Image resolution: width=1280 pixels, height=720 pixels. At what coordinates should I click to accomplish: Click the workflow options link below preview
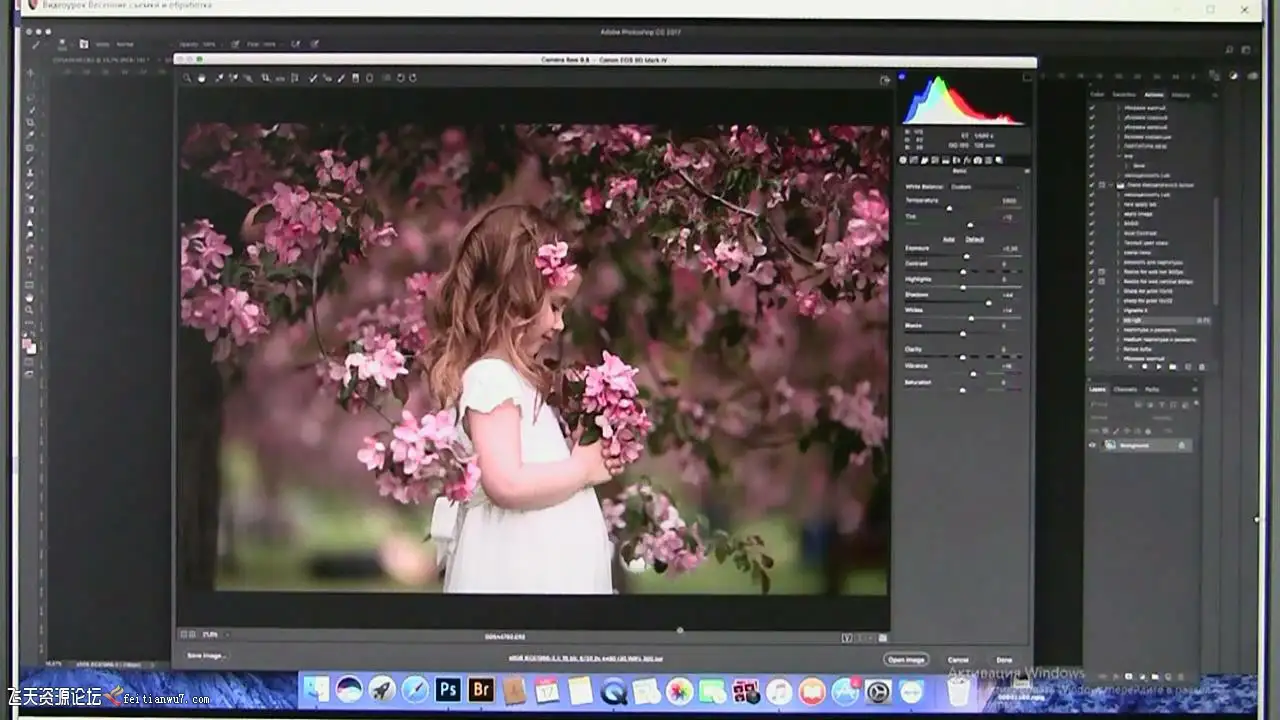(x=586, y=659)
